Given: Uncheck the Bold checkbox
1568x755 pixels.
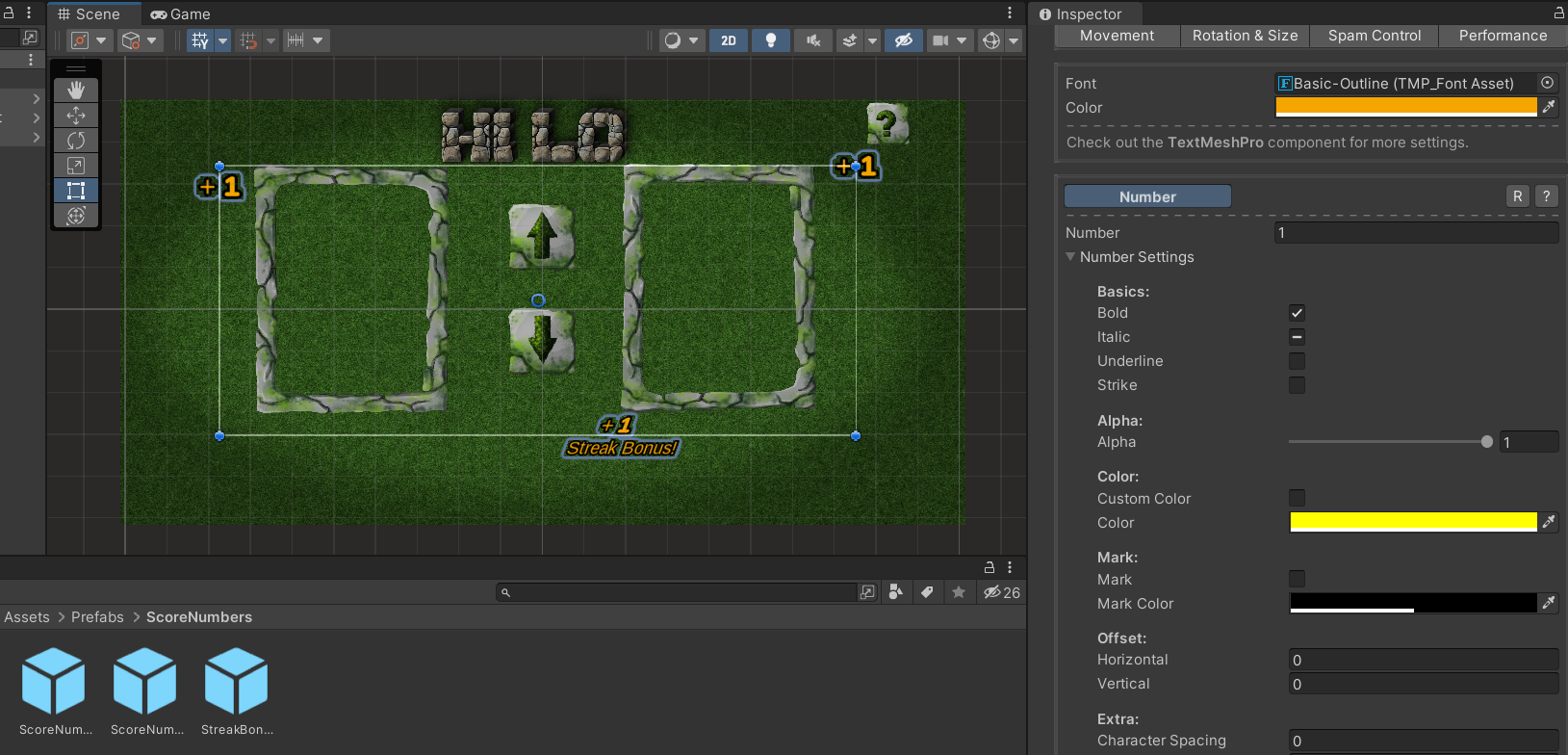Looking at the screenshot, I should pyautogui.click(x=1297, y=313).
